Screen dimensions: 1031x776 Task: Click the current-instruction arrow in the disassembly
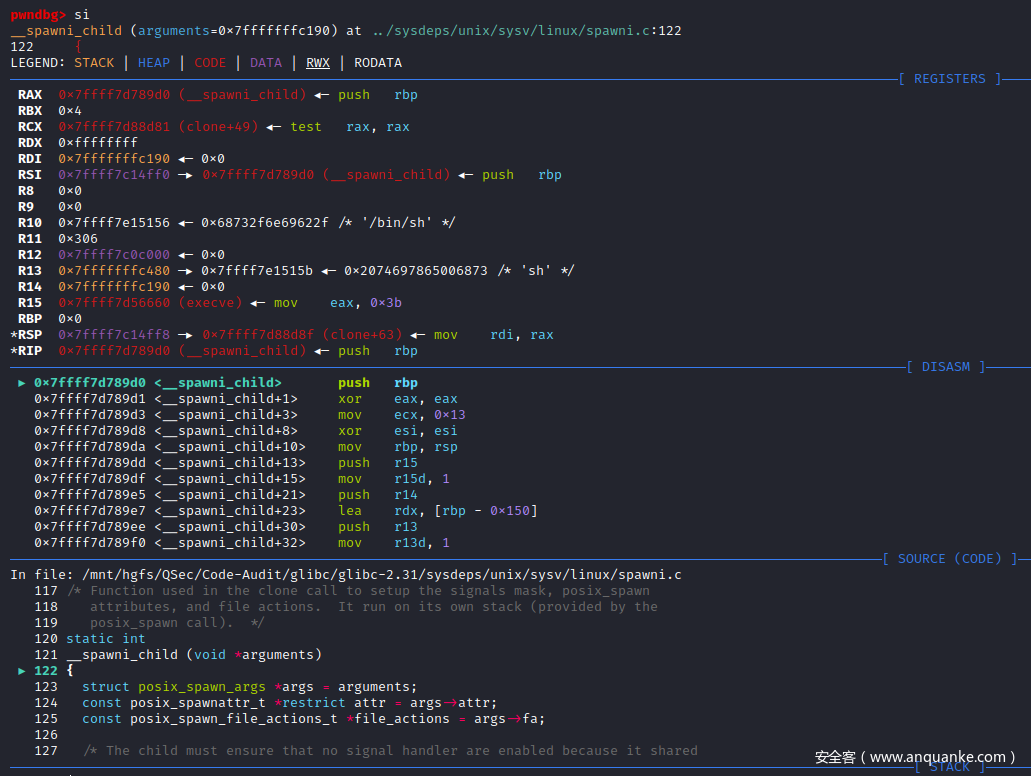point(22,383)
